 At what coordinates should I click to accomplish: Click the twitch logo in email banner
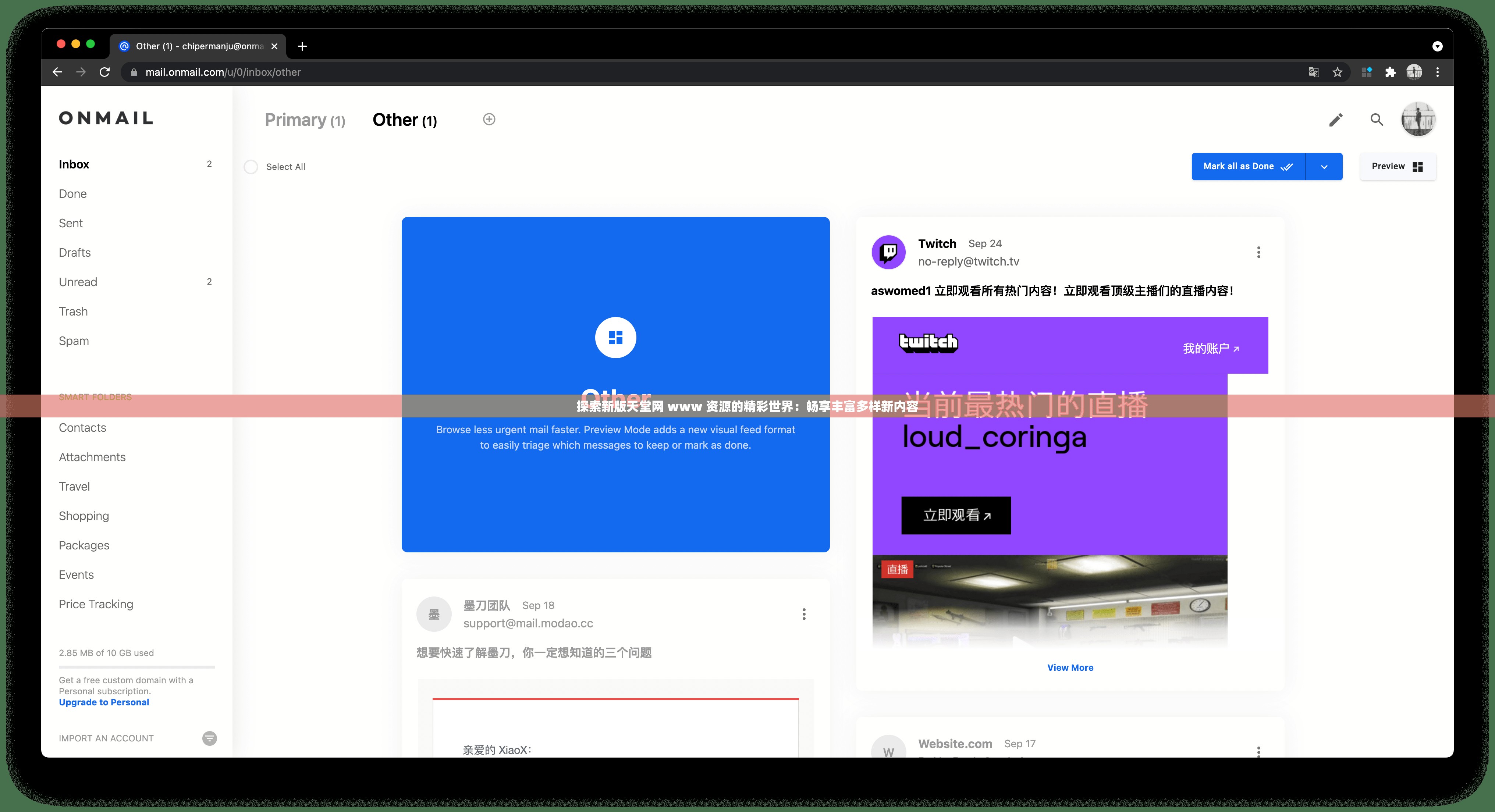point(928,343)
